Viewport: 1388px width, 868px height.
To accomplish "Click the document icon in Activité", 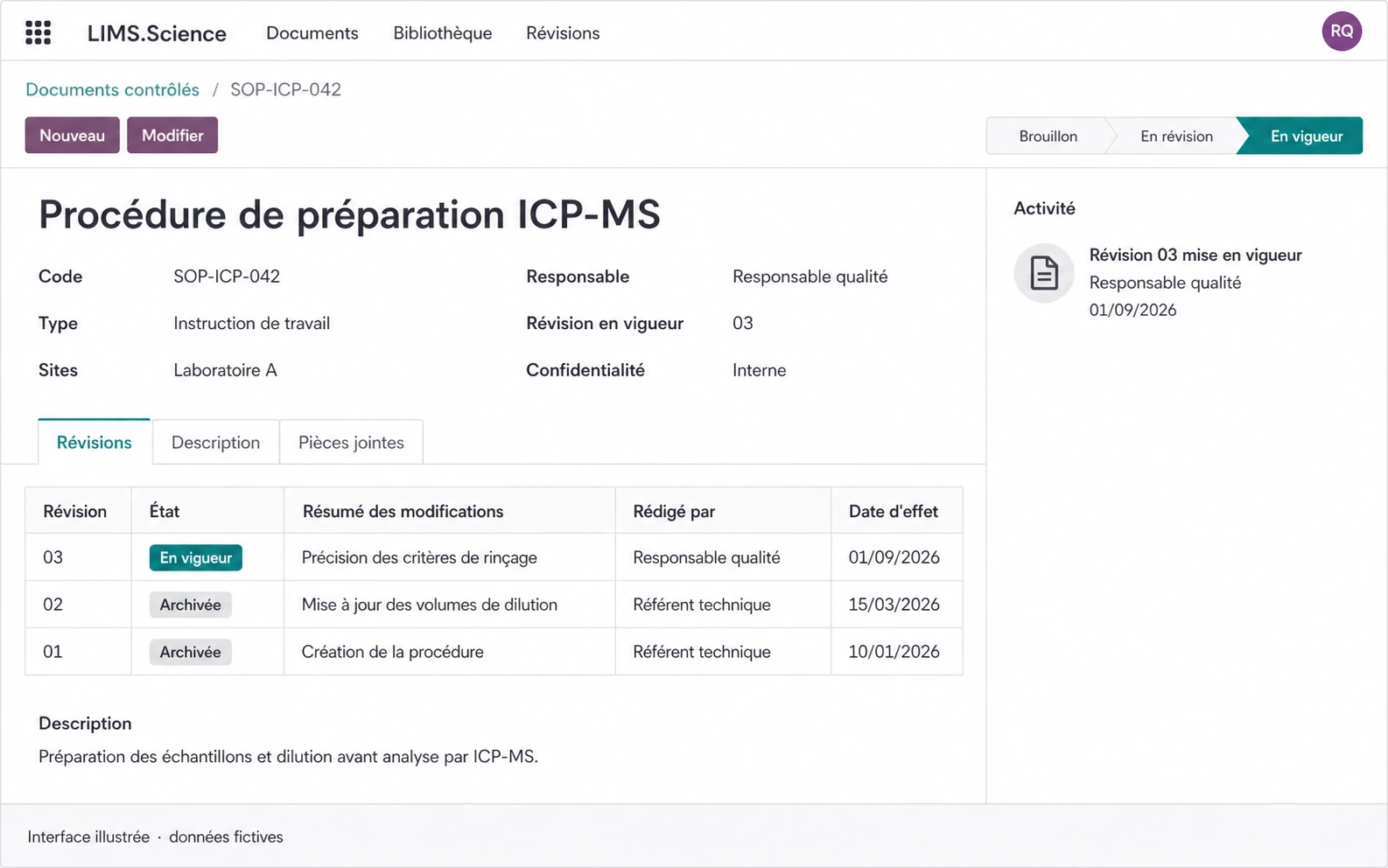I will (1043, 273).
